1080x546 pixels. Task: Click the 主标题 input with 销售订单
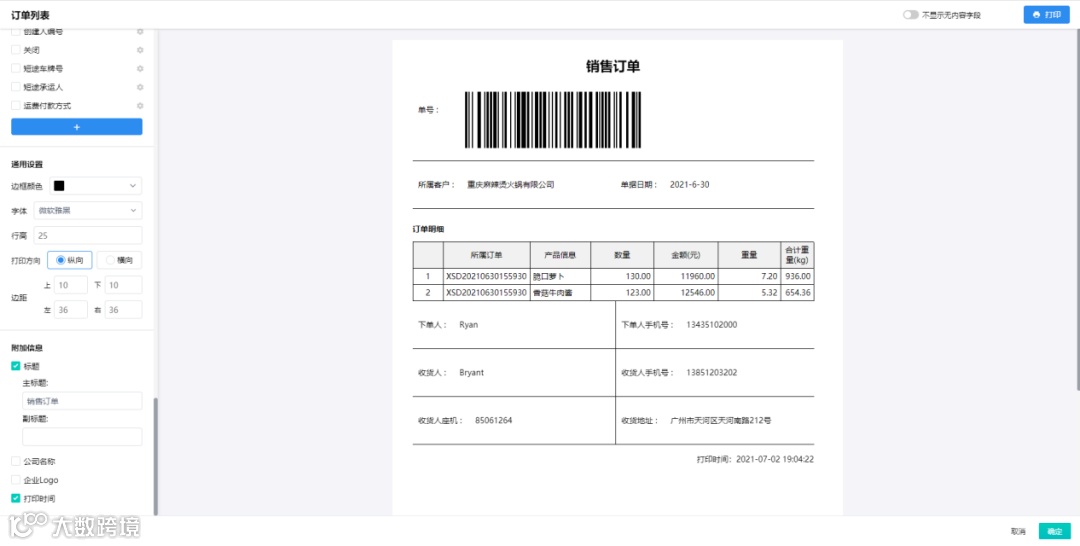82,401
